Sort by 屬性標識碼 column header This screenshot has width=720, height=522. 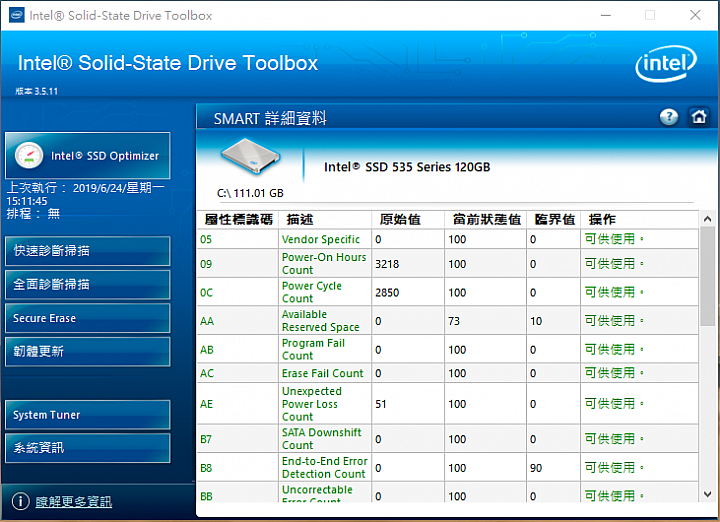(238, 219)
